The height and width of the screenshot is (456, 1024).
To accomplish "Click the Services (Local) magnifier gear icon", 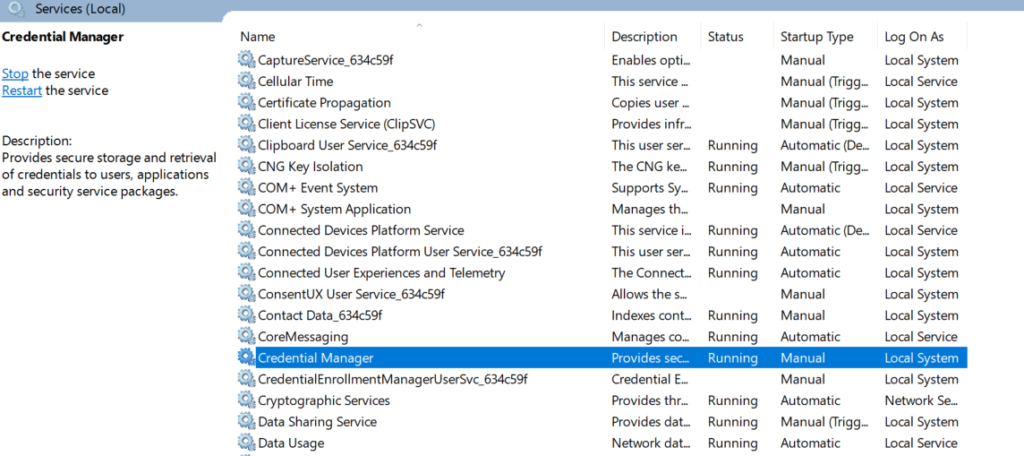I will pyautogui.click(x=16, y=9).
